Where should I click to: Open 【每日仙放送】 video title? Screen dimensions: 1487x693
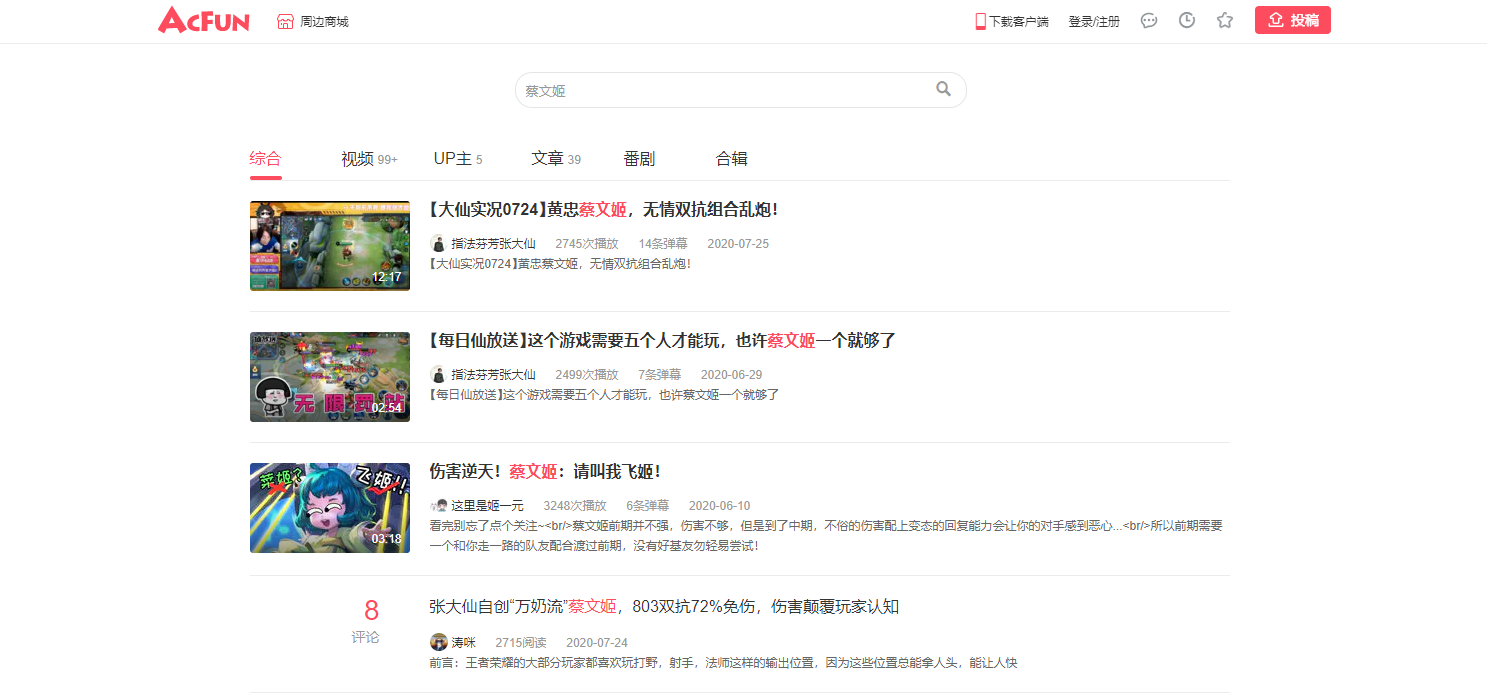[662, 341]
